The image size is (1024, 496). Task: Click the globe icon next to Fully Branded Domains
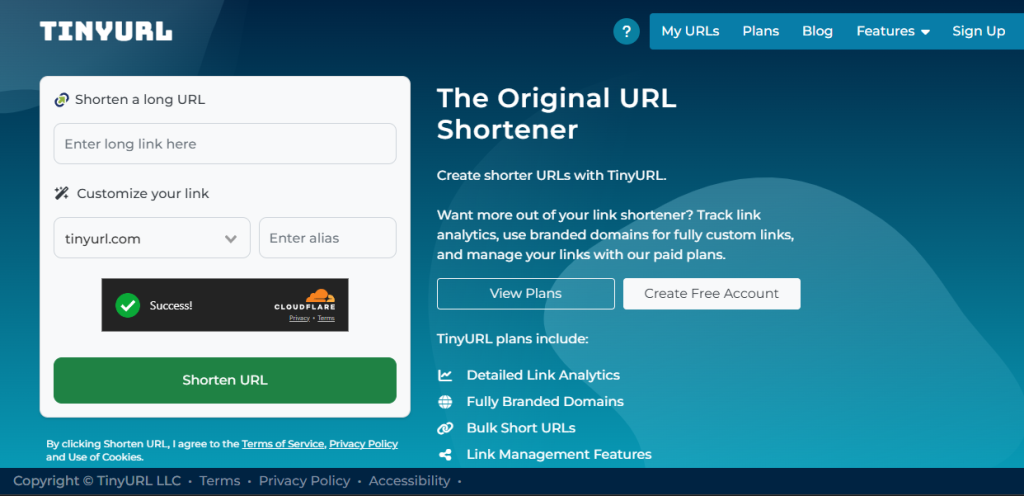pos(445,402)
